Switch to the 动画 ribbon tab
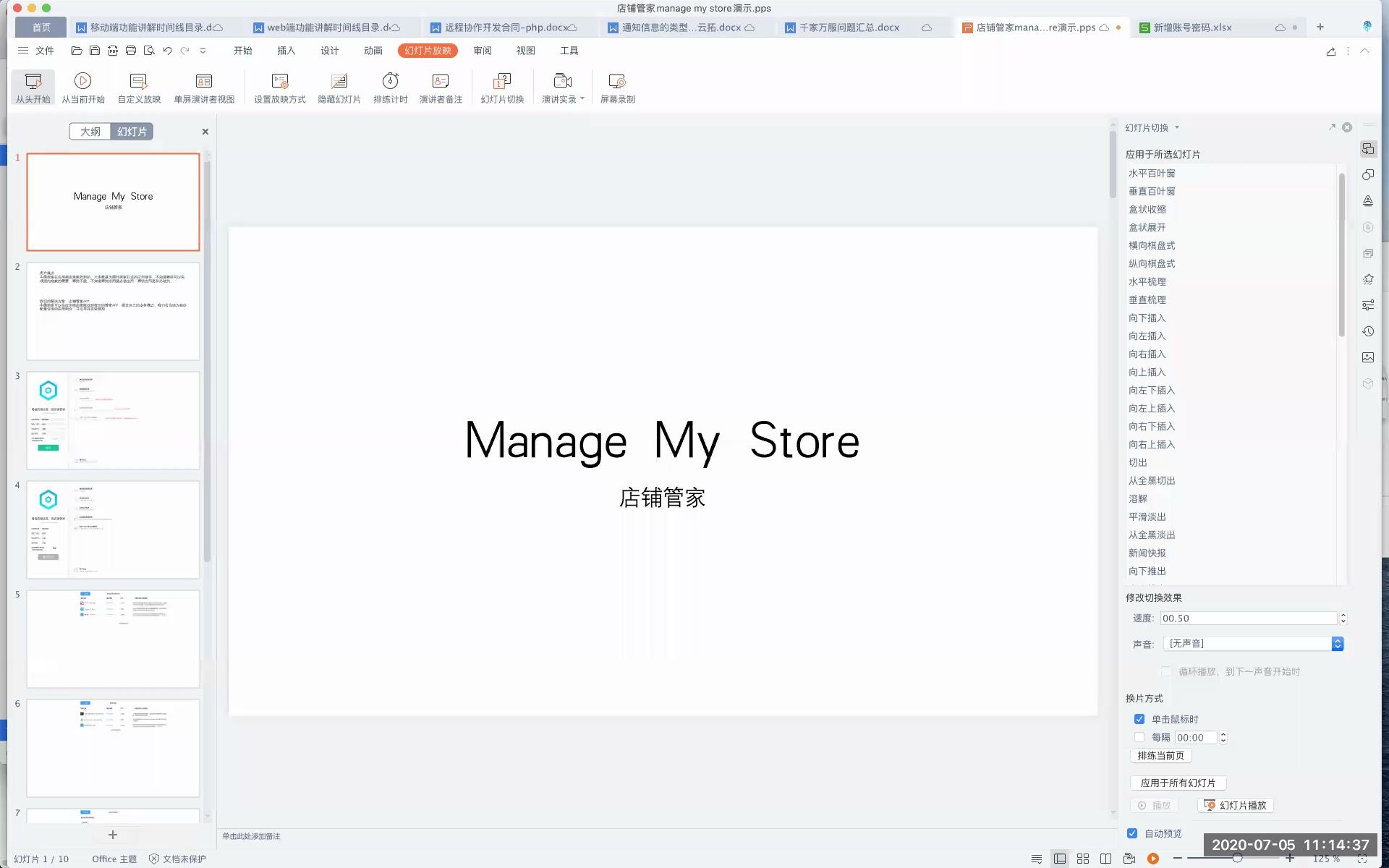The width and height of the screenshot is (1389, 868). (x=373, y=51)
